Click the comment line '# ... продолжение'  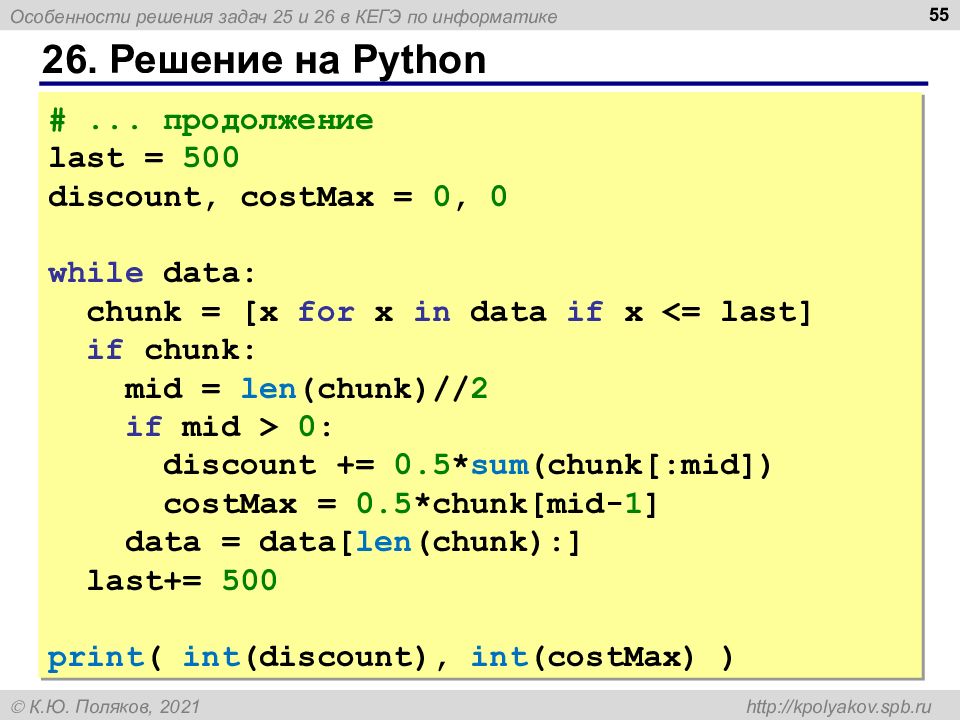[211, 121]
